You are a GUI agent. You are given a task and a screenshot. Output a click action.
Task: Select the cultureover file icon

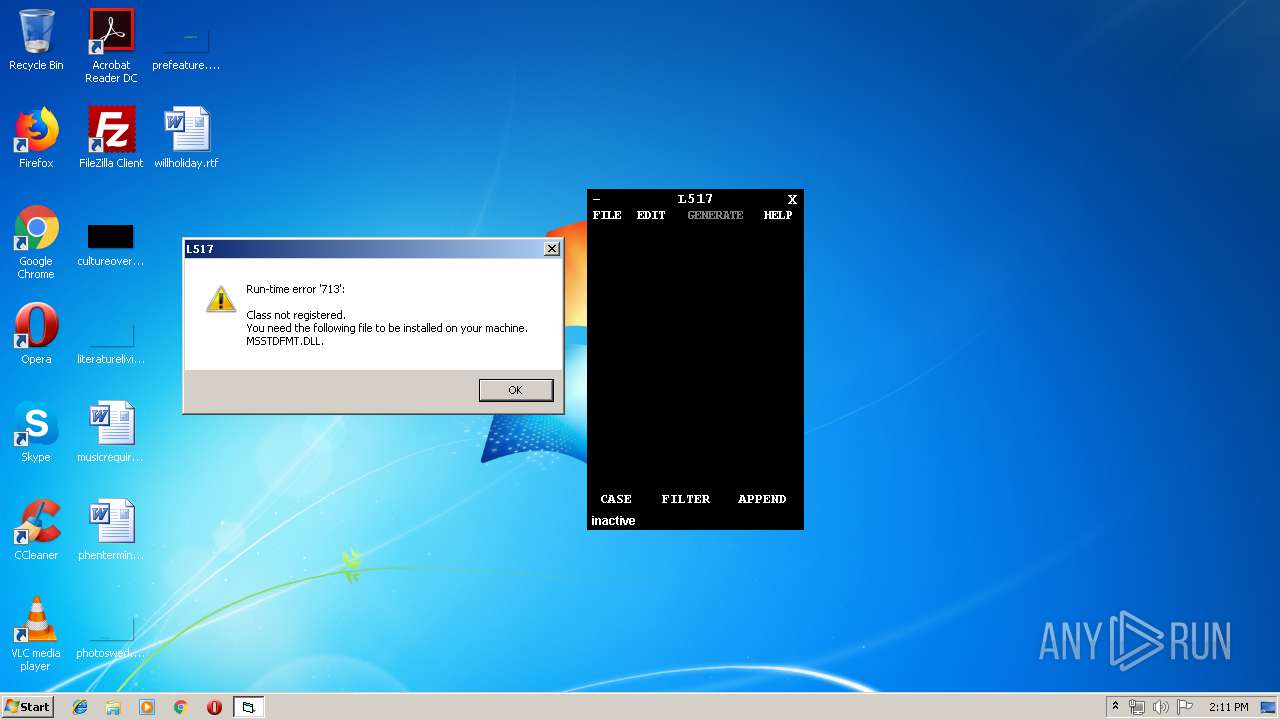click(111, 243)
